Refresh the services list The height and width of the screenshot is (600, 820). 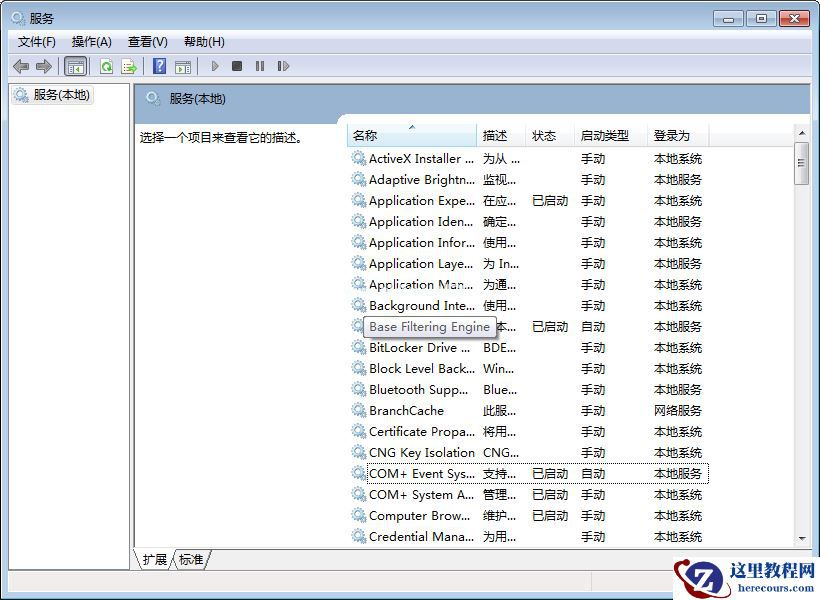[x=106, y=66]
